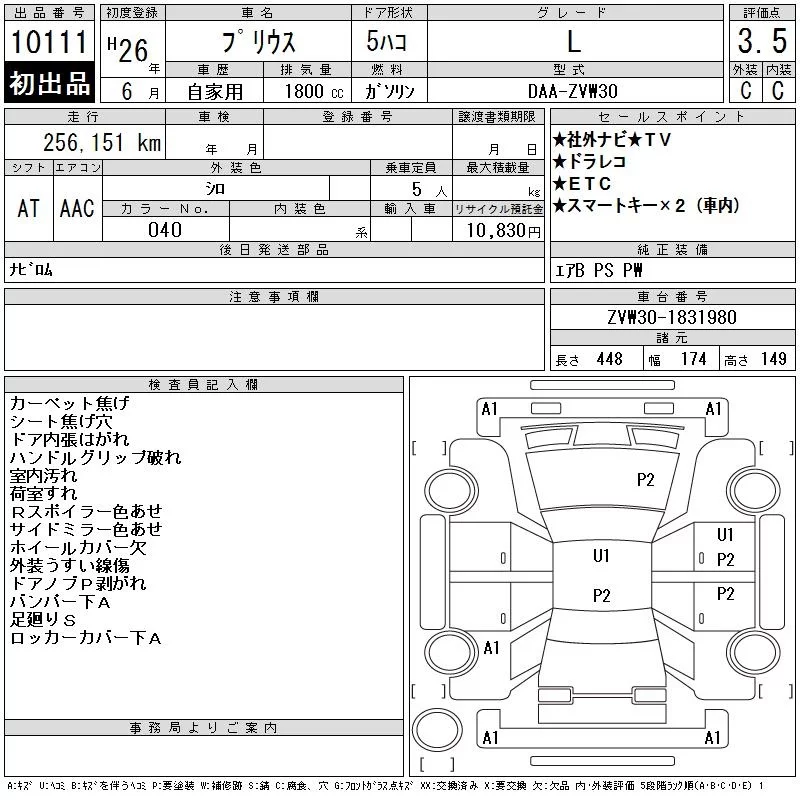Click the damage code legend line
Viewport: 800px width, 800px height.
tap(385, 786)
